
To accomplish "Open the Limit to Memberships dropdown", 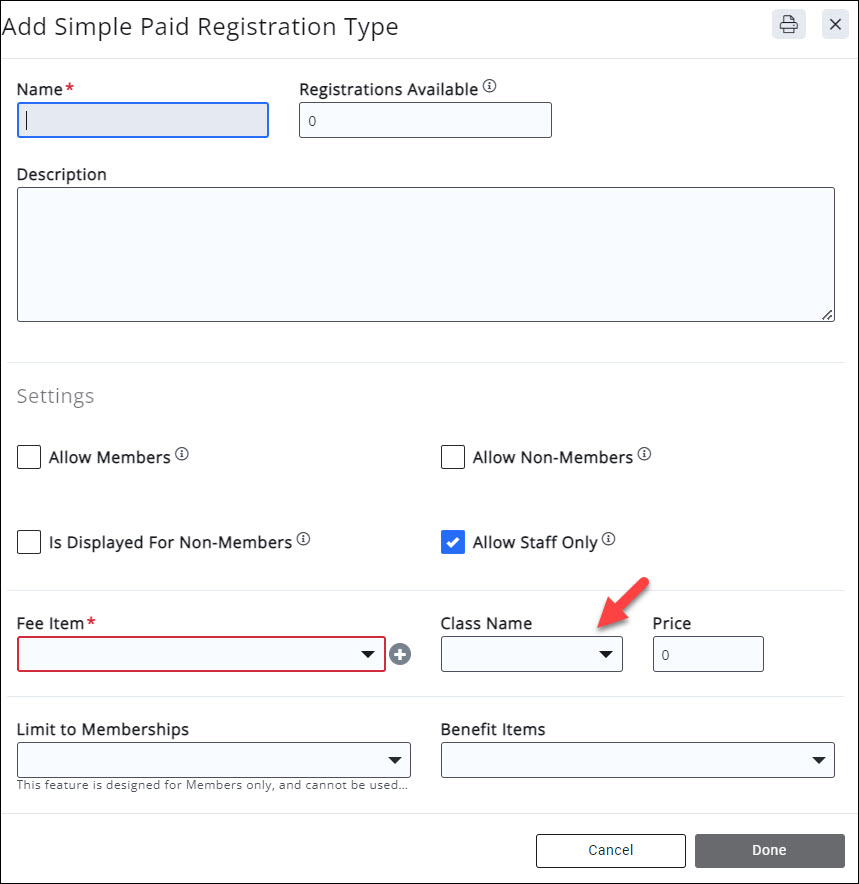I will coord(213,760).
